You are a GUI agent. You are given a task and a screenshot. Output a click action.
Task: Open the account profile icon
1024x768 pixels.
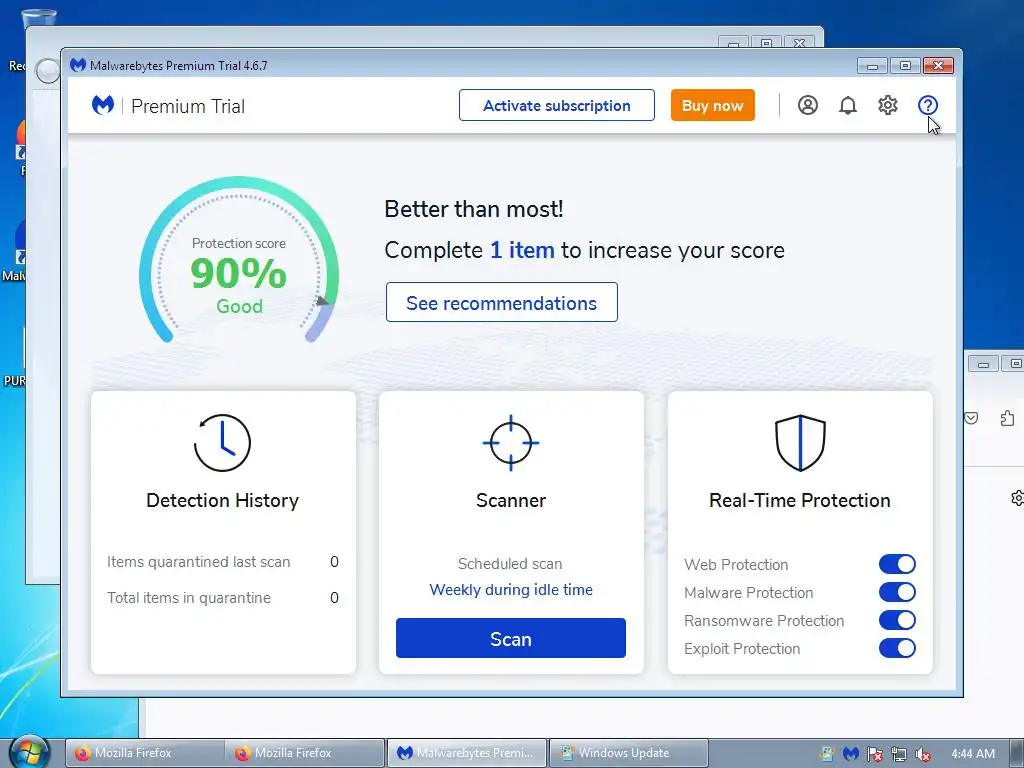(x=808, y=105)
